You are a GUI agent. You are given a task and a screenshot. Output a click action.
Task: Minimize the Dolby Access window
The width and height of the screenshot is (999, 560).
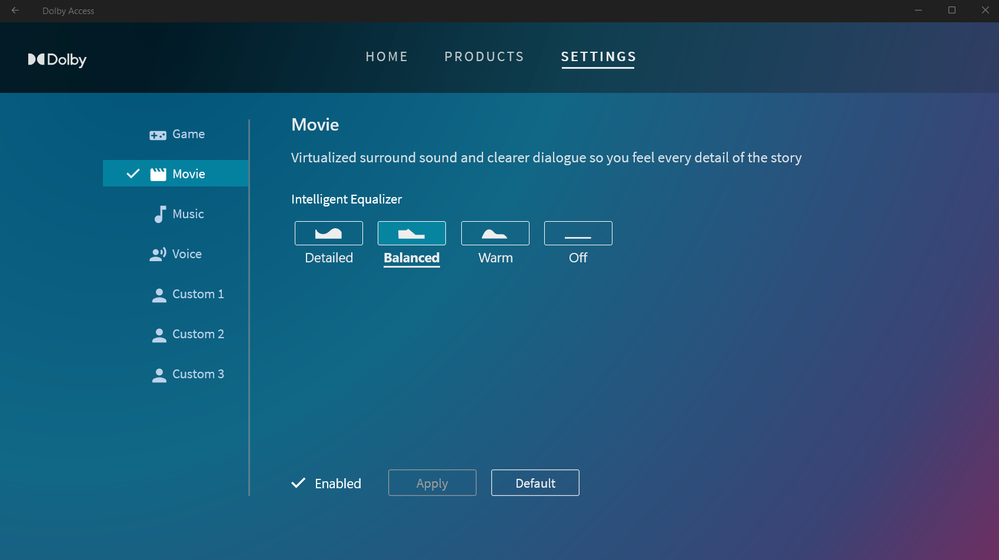click(918, 10)
